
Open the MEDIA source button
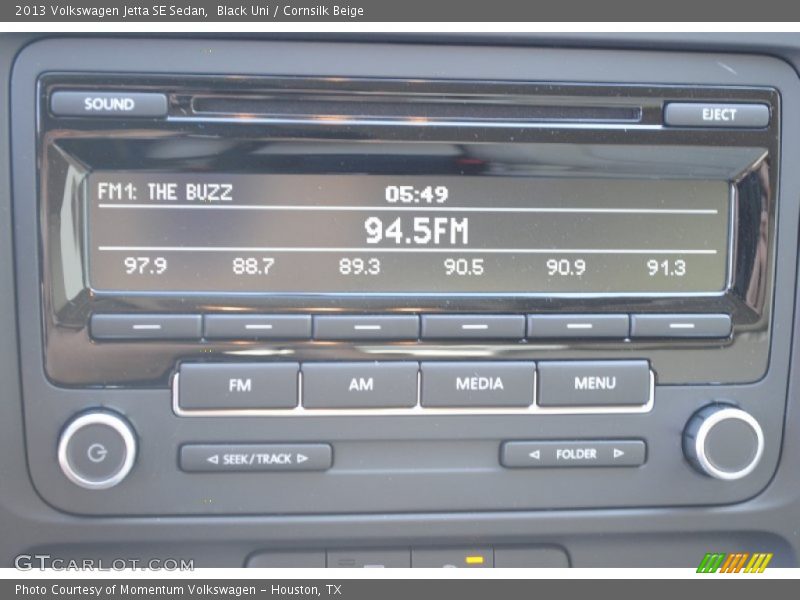478,383
